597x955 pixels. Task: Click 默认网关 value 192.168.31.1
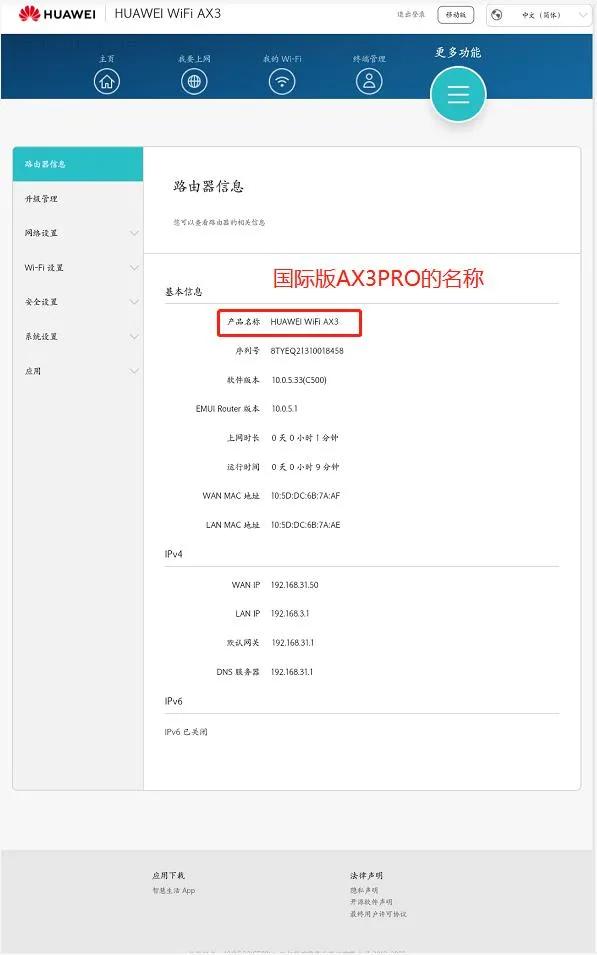(x=293, y=643)
